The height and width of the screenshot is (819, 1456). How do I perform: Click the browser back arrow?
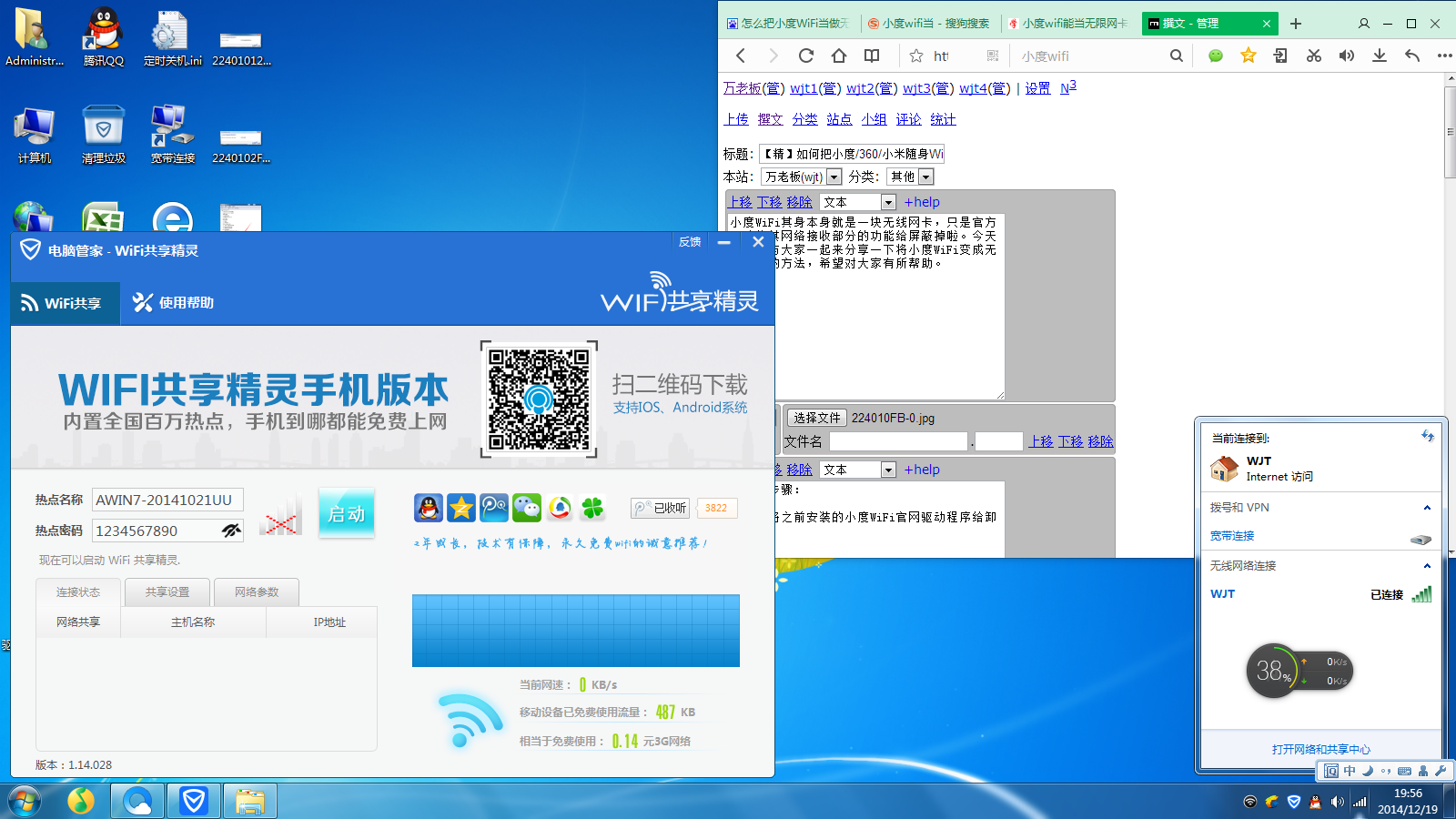click(x=741, y=56)
